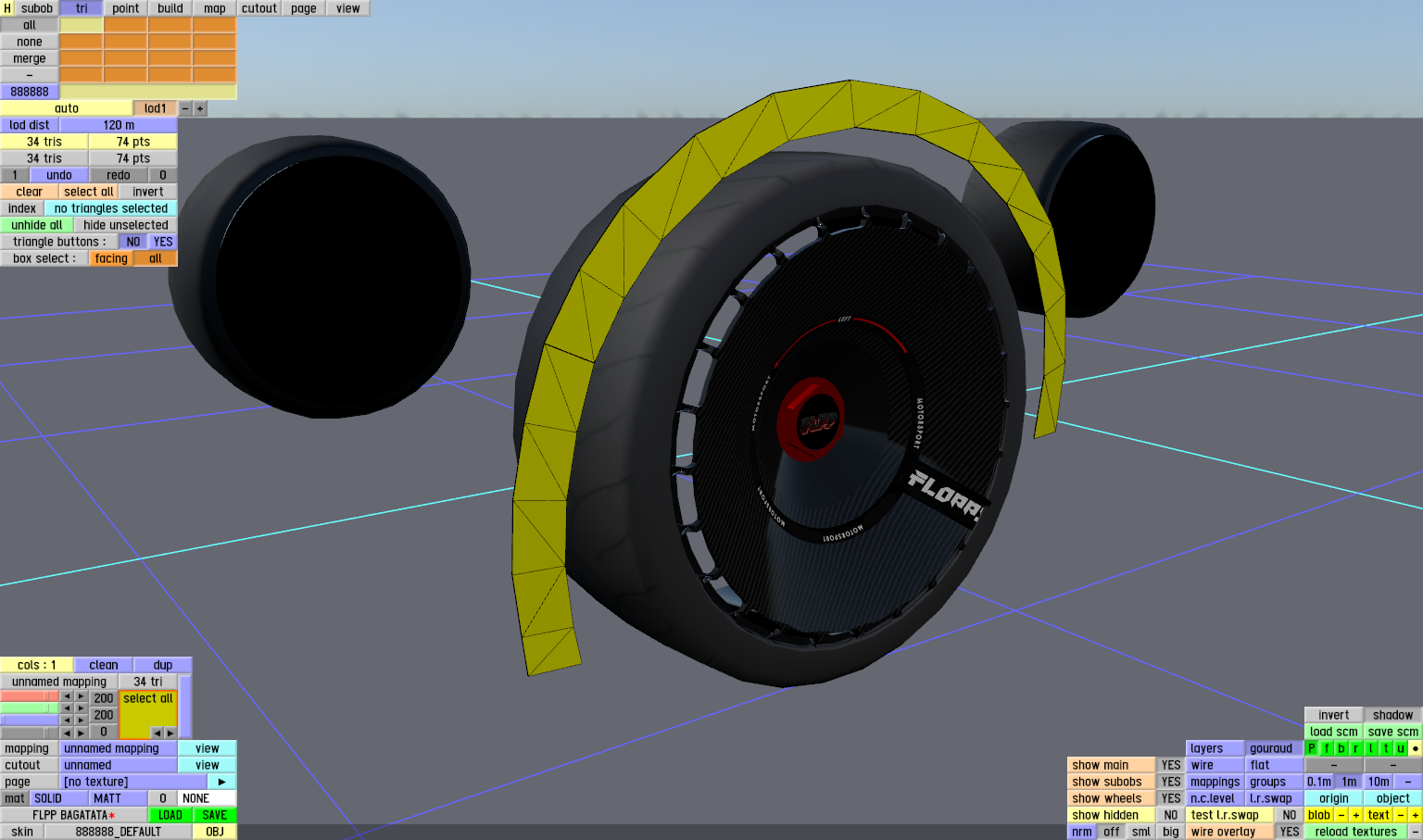
Task: Click the grey slider increase arrow
Action: 82,733
